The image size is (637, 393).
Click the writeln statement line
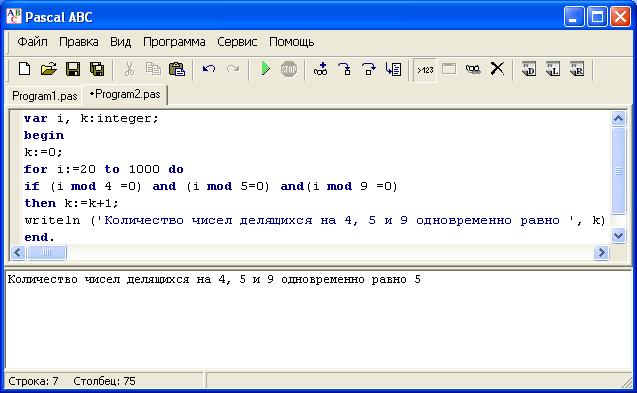tap(315, 220)
